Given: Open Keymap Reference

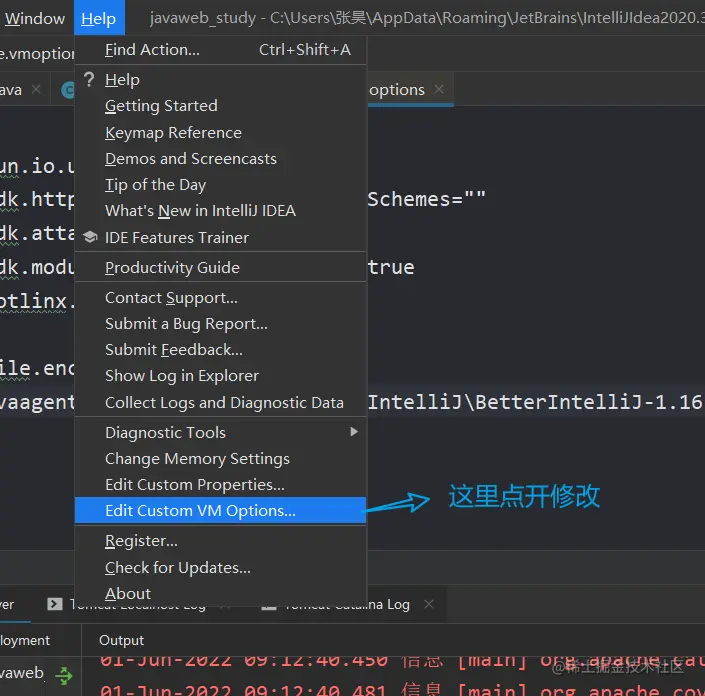Looking at the screenshot, I should point(220,133).
